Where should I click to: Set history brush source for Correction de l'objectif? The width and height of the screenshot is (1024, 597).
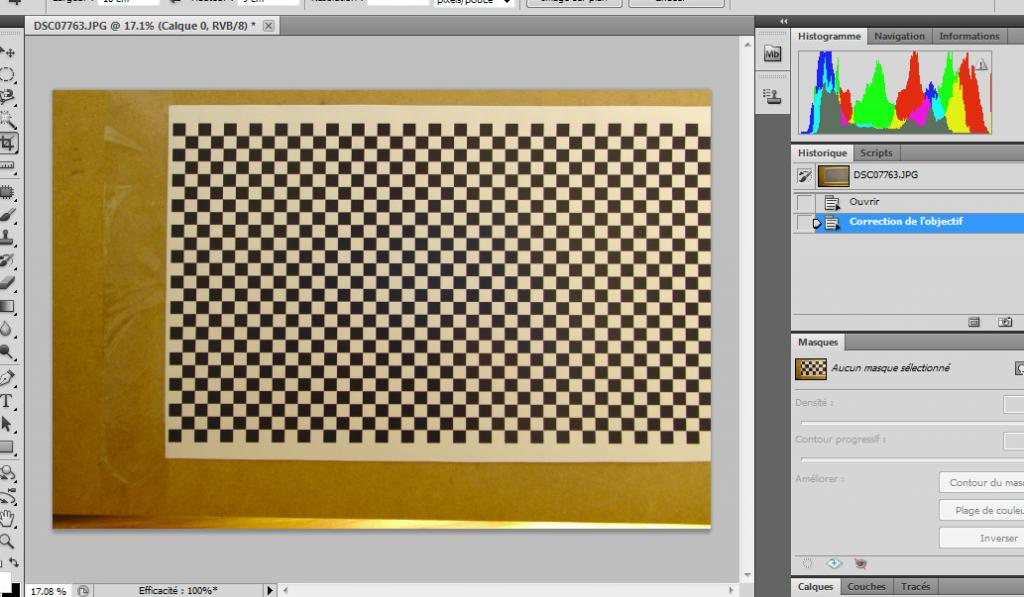pyautogui.click(x=805, y=223)
